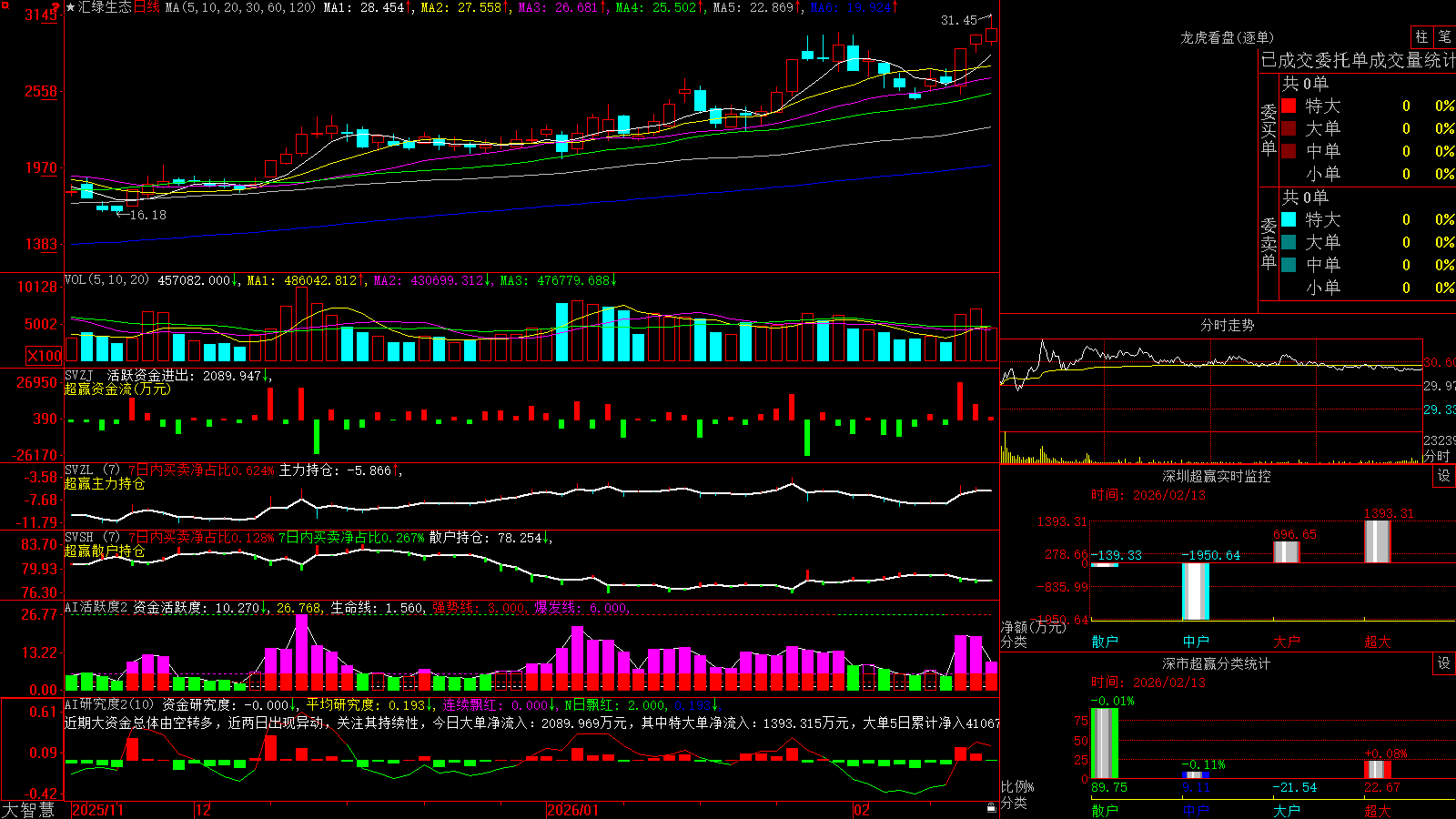This screenshot has width=1456, height=819.
Task: Click the 分时走势 panel title
Action: (1228, 325)
